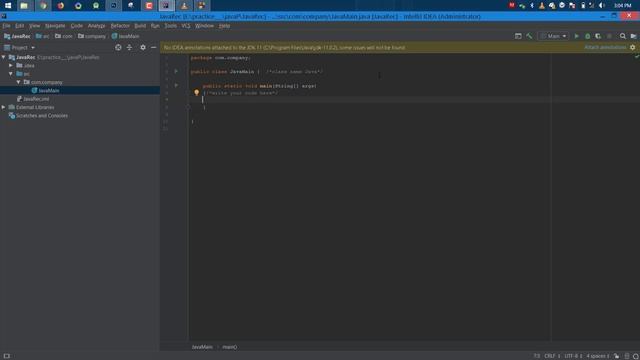The image size is (640, 360).
Task: Open the Edit menu
Action: coord(20,26)
